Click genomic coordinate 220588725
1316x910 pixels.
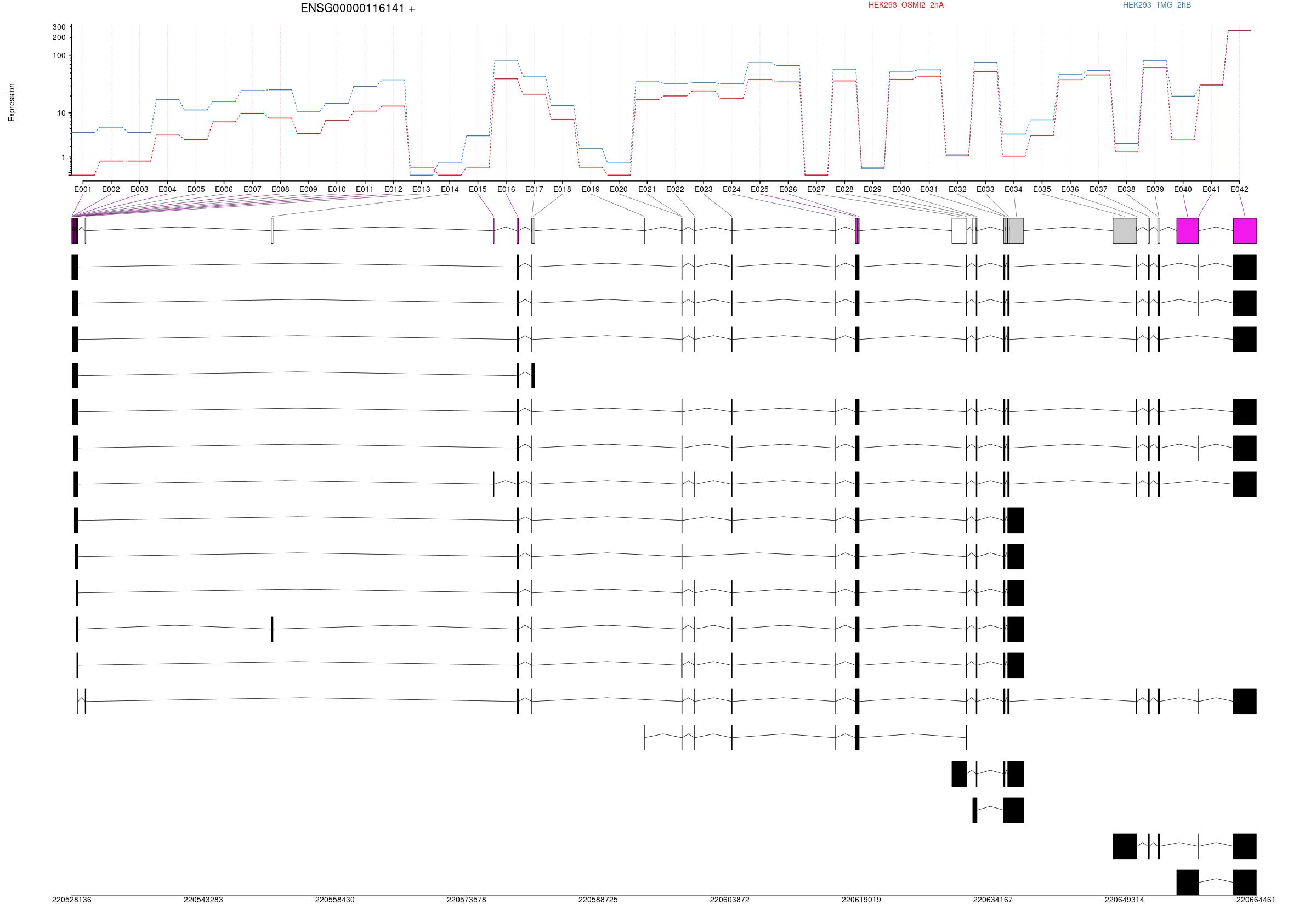pos(598,900)
